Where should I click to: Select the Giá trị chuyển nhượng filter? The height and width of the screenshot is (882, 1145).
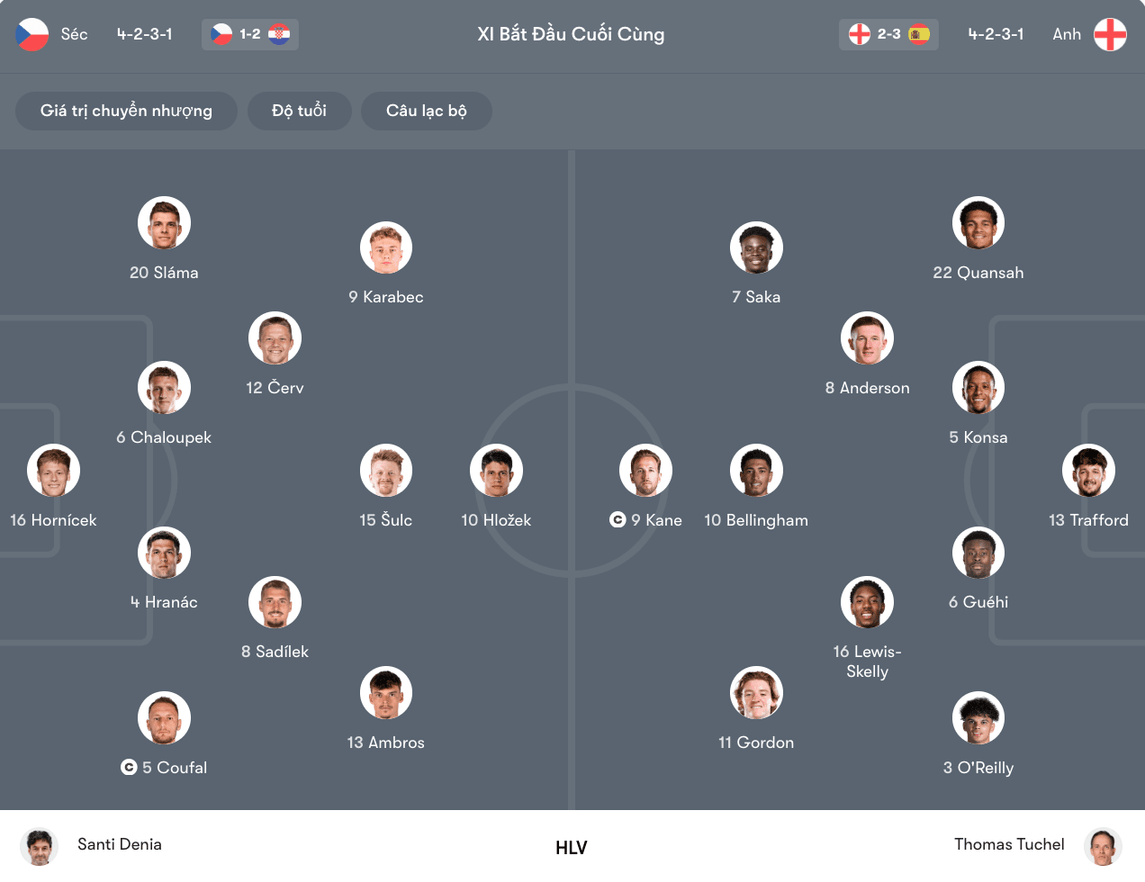(x=126, y=111)
